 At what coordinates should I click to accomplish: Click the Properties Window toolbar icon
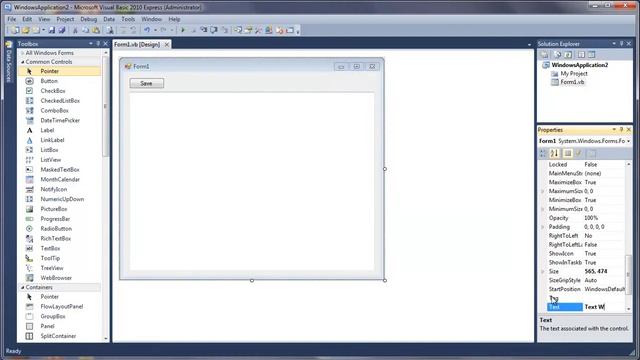coord(248,30)
